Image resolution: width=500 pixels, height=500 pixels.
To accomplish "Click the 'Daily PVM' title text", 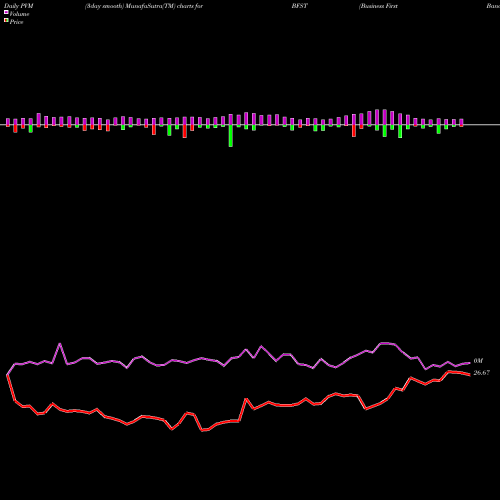I will coord(19,6).
